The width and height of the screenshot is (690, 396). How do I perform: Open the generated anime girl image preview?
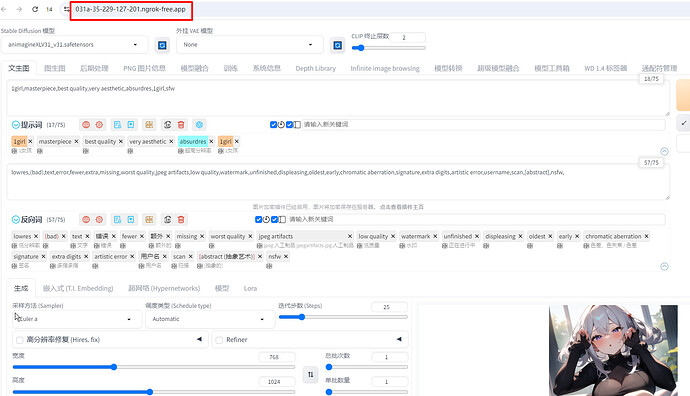613,351
